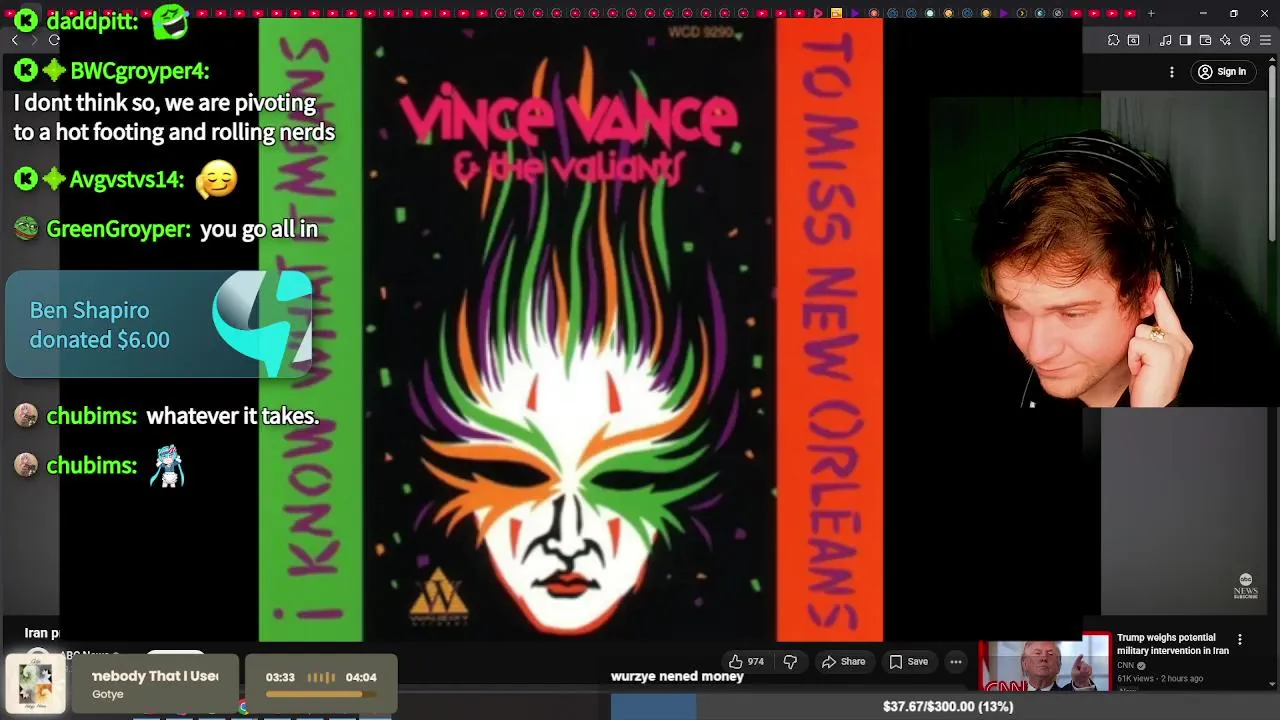Viewport: 1280px width, 720px height.
Task: Open Trump Iran CNN video thumbnail
Action: coord(1044,661)
